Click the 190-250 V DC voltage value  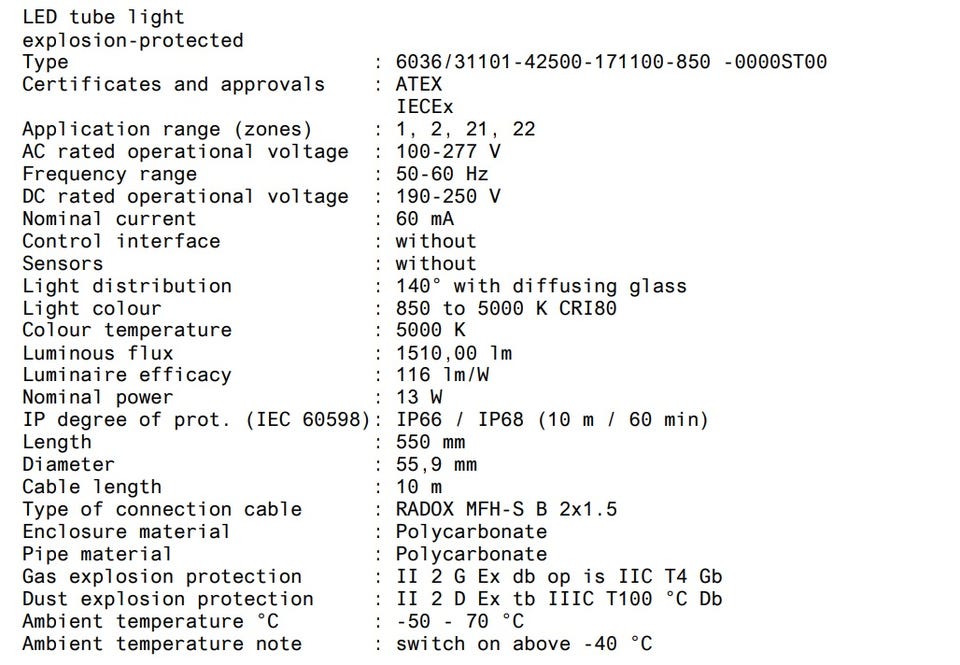click(448, 196)
